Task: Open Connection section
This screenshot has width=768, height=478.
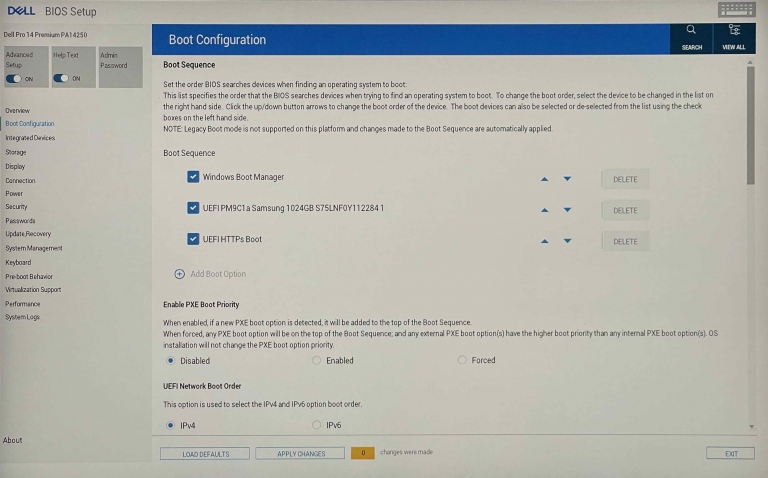Action: [x=20, y=181]
